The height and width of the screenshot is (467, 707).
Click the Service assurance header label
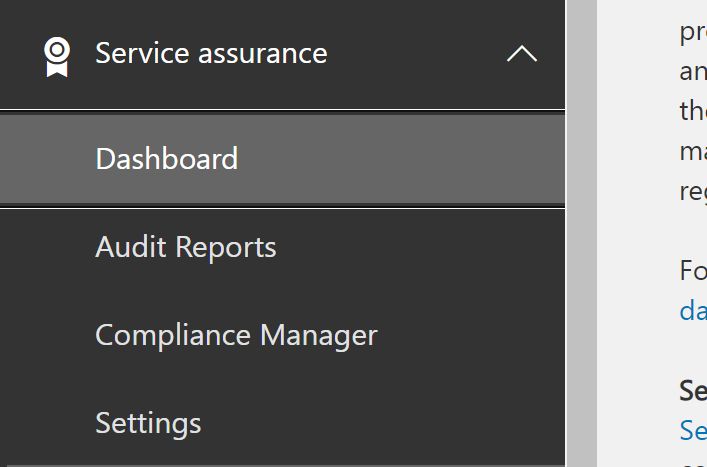[211, 53]
